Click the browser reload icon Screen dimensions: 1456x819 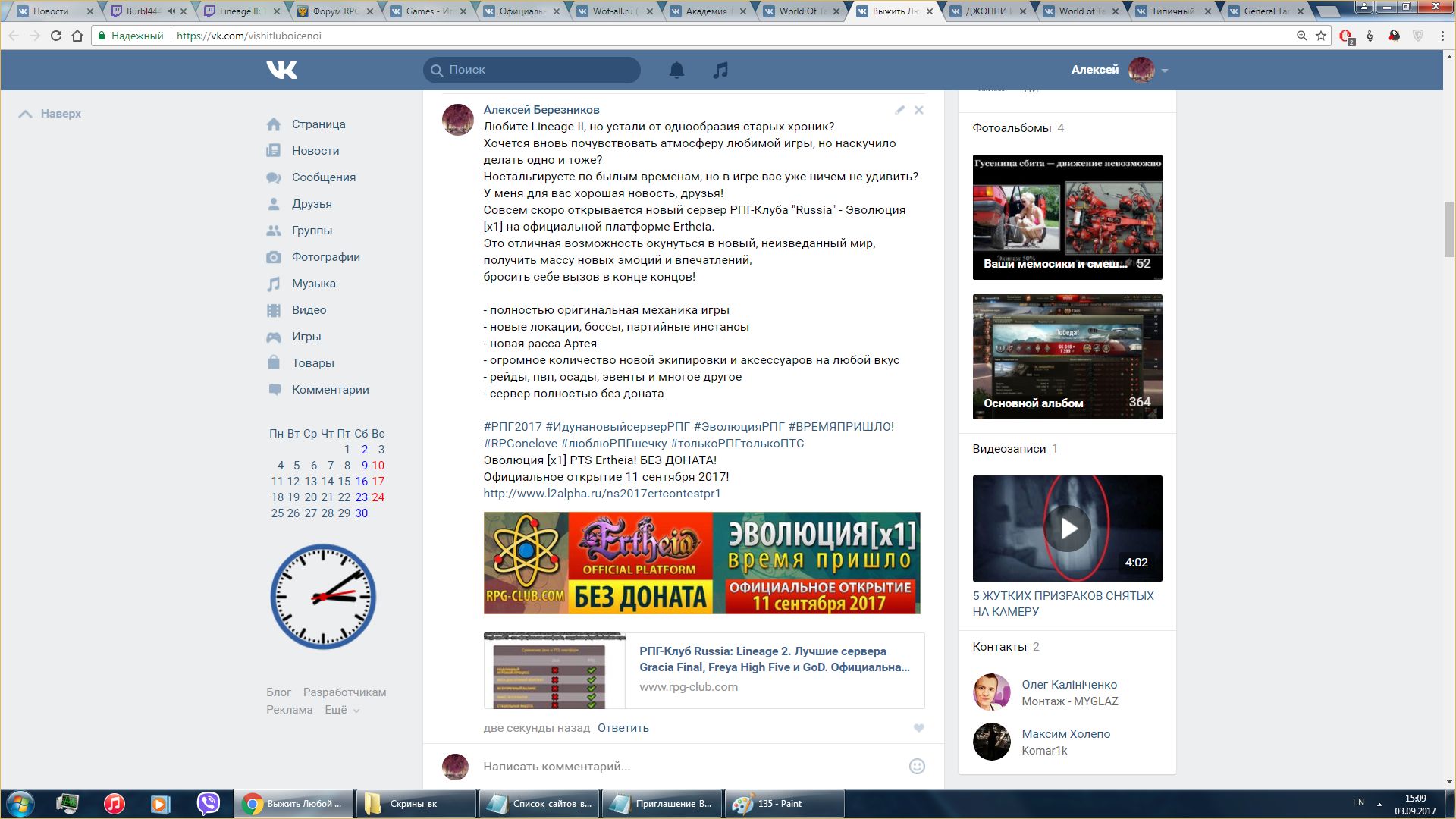[x=55, y=36]
